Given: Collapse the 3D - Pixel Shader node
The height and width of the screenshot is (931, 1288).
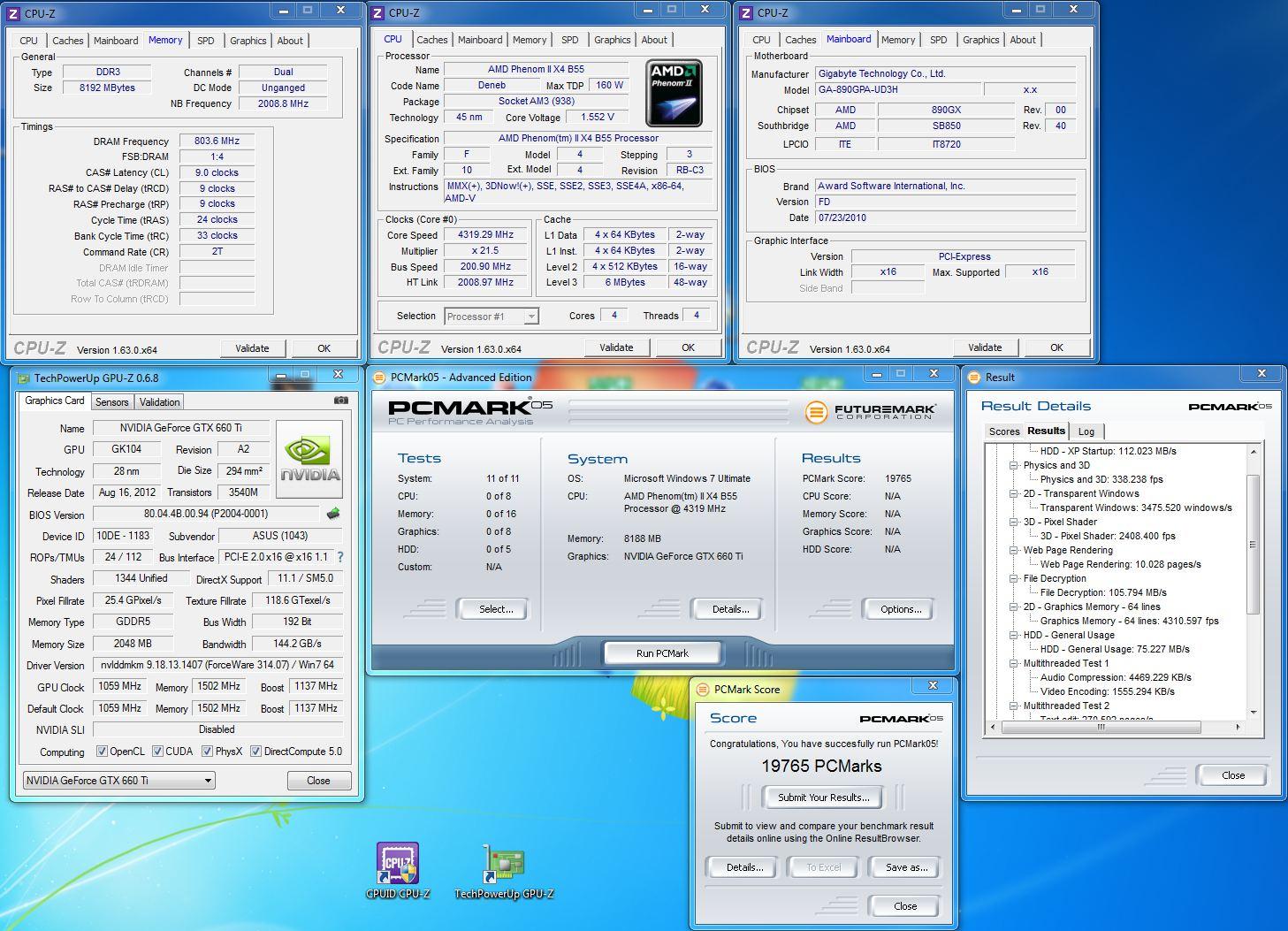Looking at the screenshot, I should pyautogui.click(x=1014, y=522).
